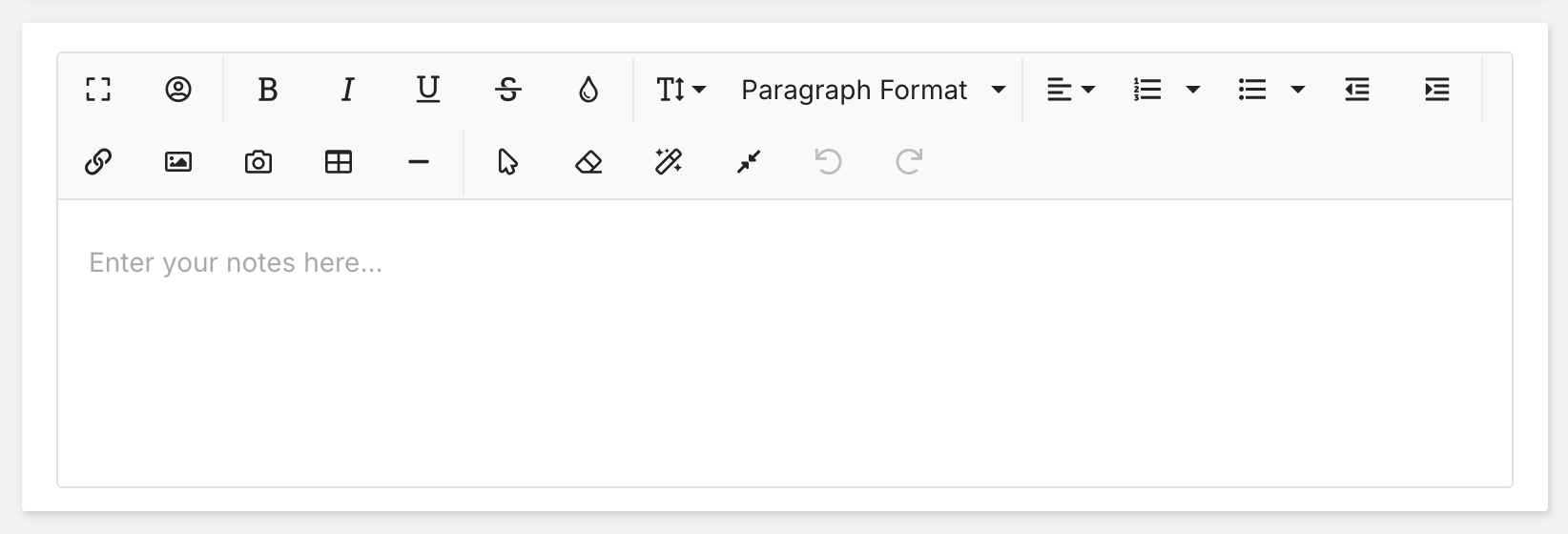Open the text color droplet picker
Viewport: 1568px width, 534px height.
[x=588, y=90]
